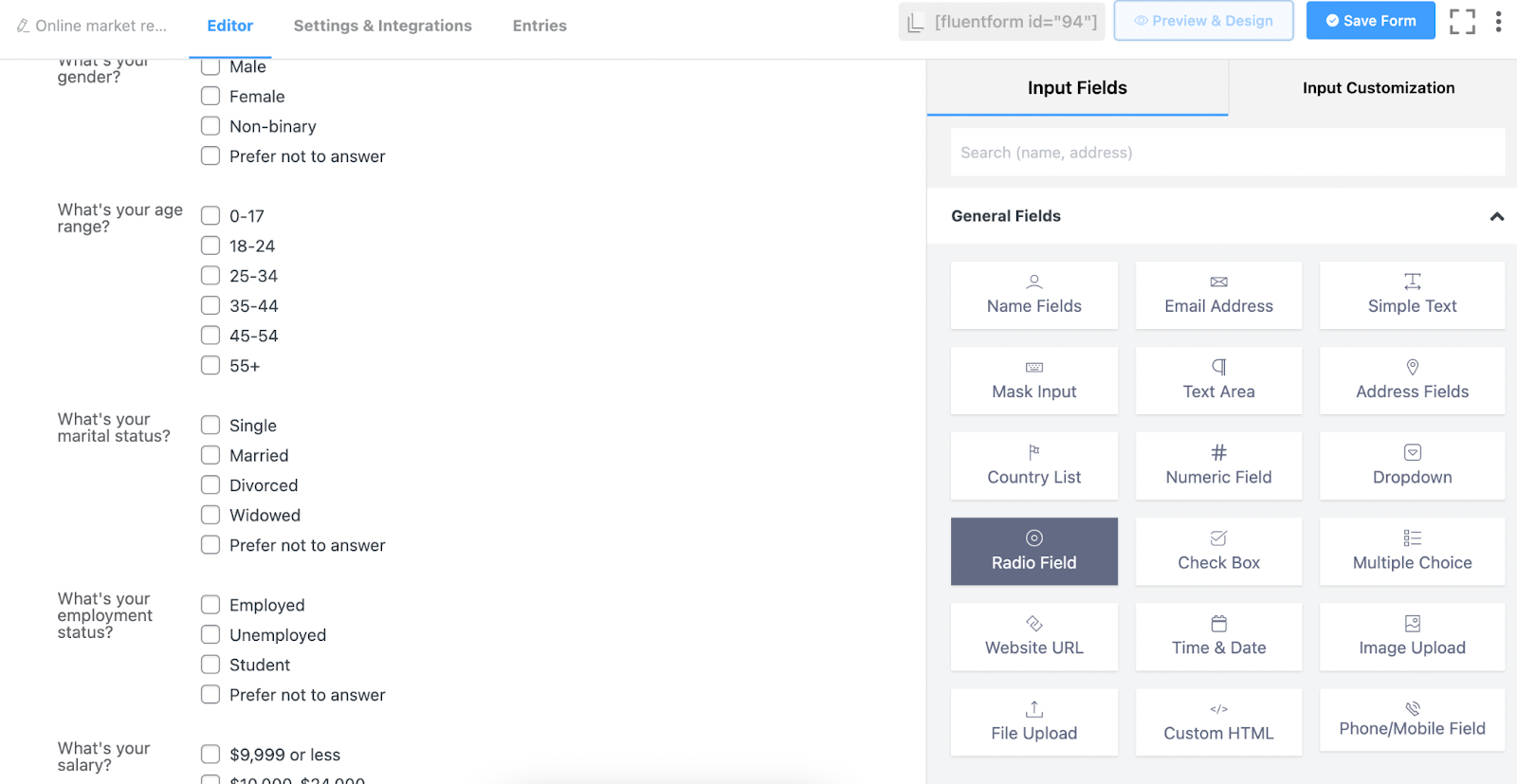
Task: Insert a Time & Date field
Action: [1218, 637]
